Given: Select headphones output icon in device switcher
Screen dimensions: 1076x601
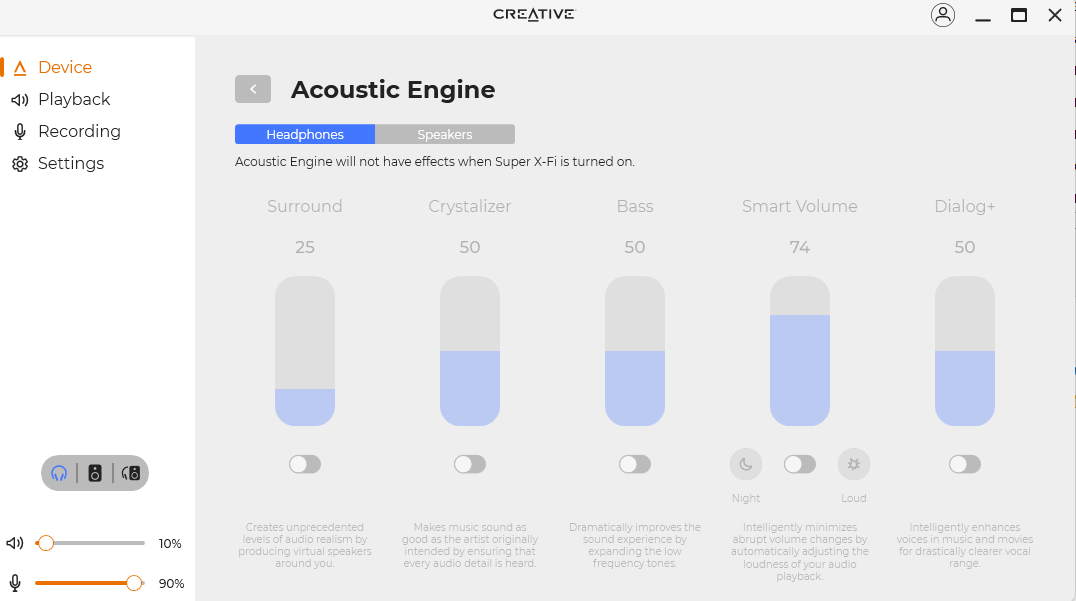Looking at the screenshot, I should click(59, 473).
